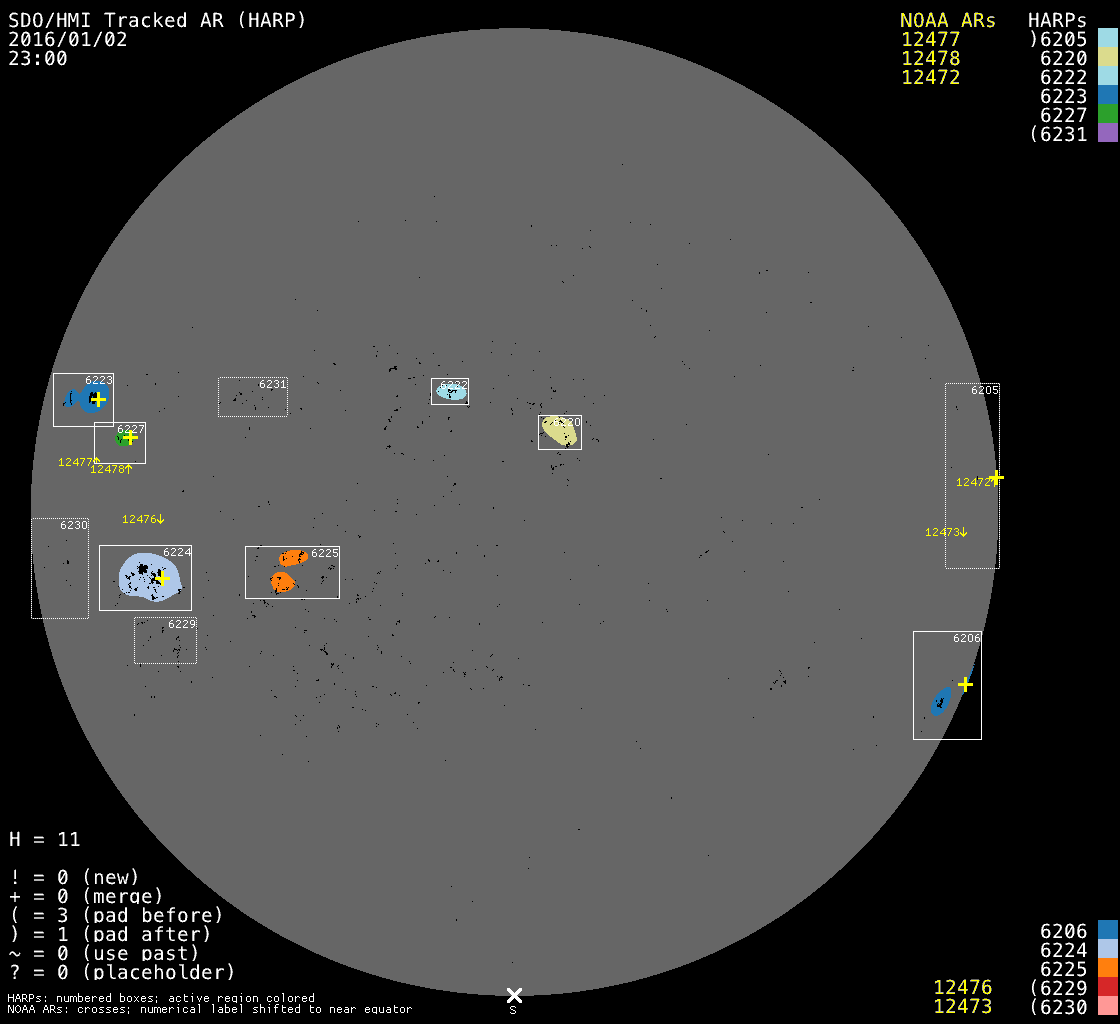
Task: Click the green swatch next to 6227
Action: [x=1107, y=115]
